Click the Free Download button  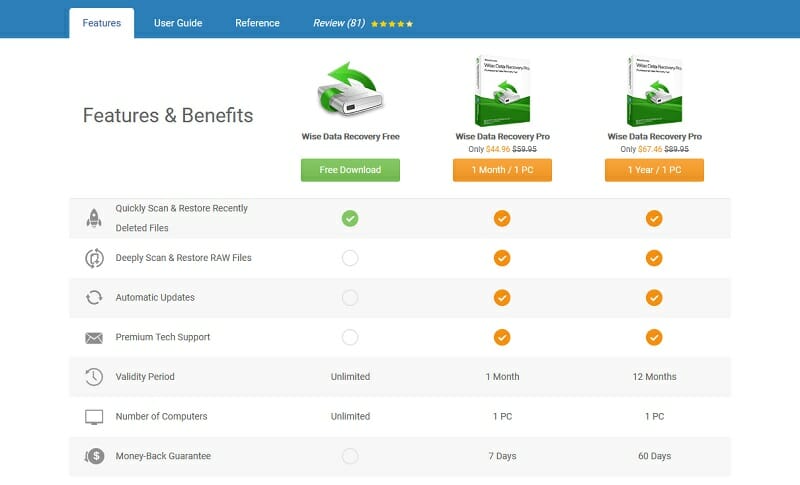pyautogui.click(x=350, y=170)
